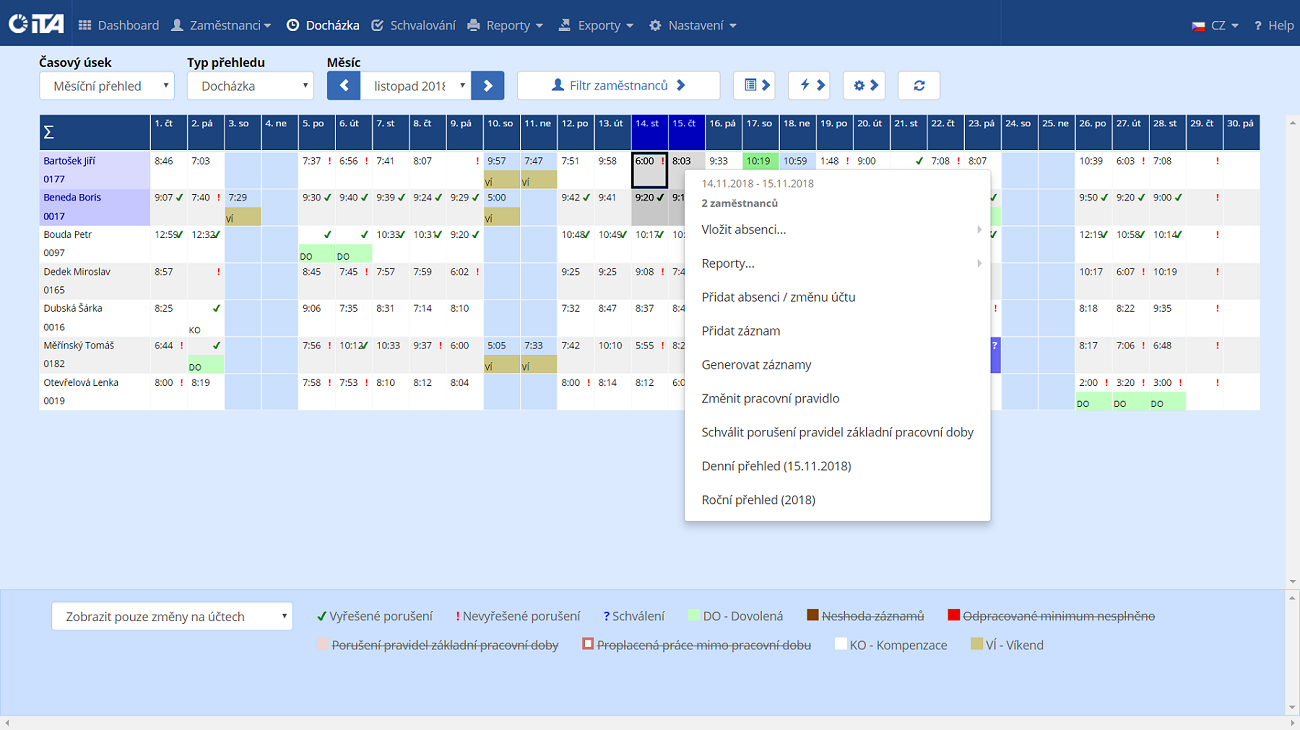Click the refresh icon button

pos(918,86)
